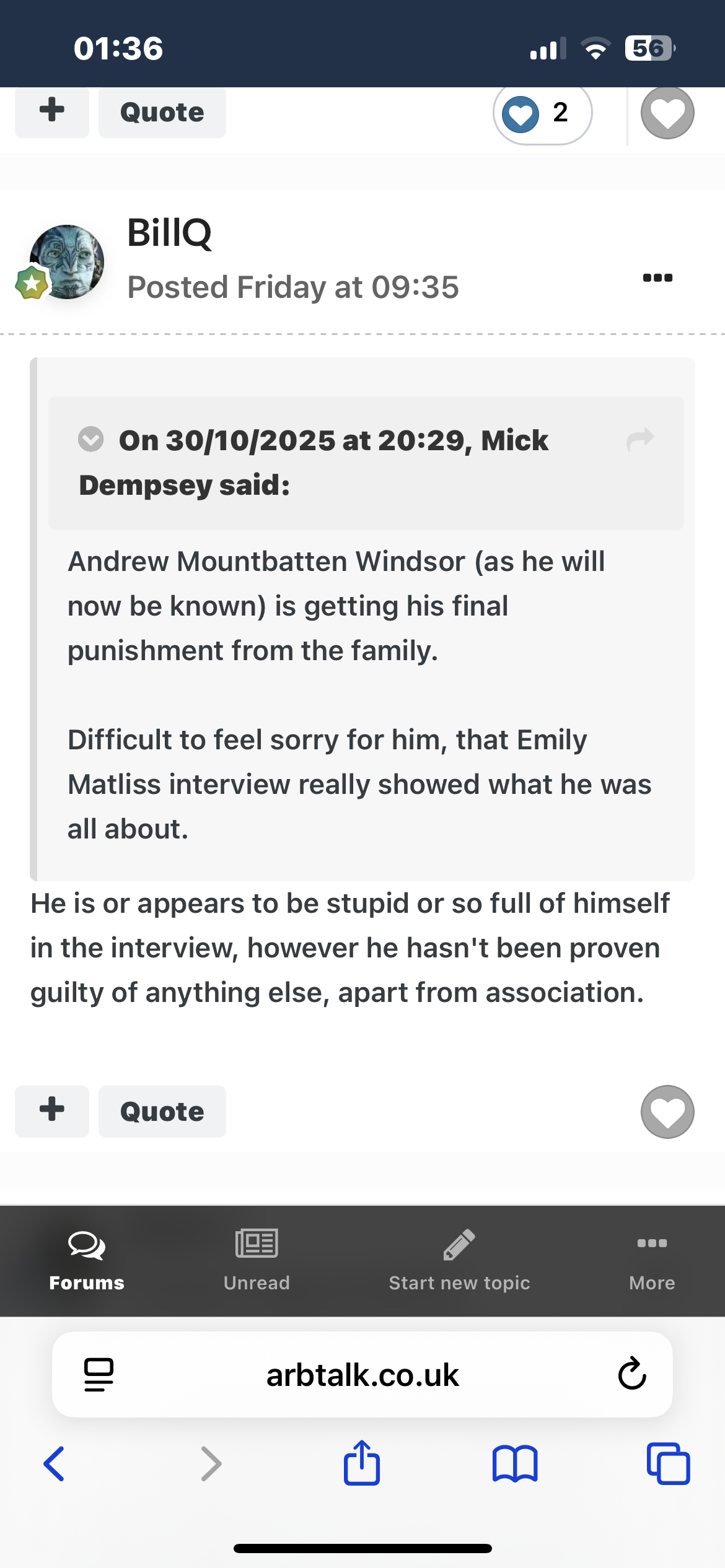
Task: Like the previous post with grey heart
Action: (x=667, y=113)
